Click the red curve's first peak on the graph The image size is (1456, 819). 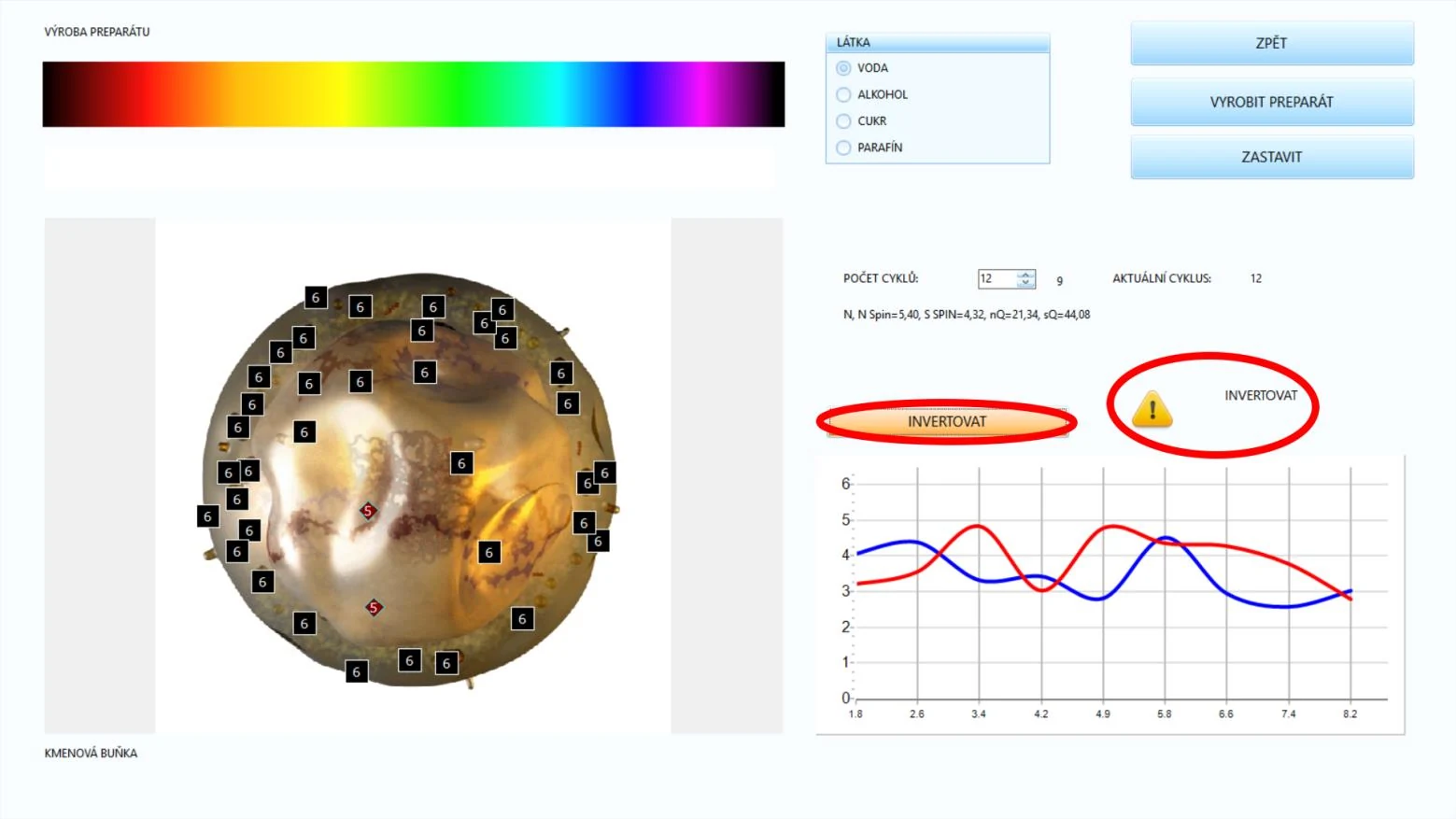coord(978,527)
